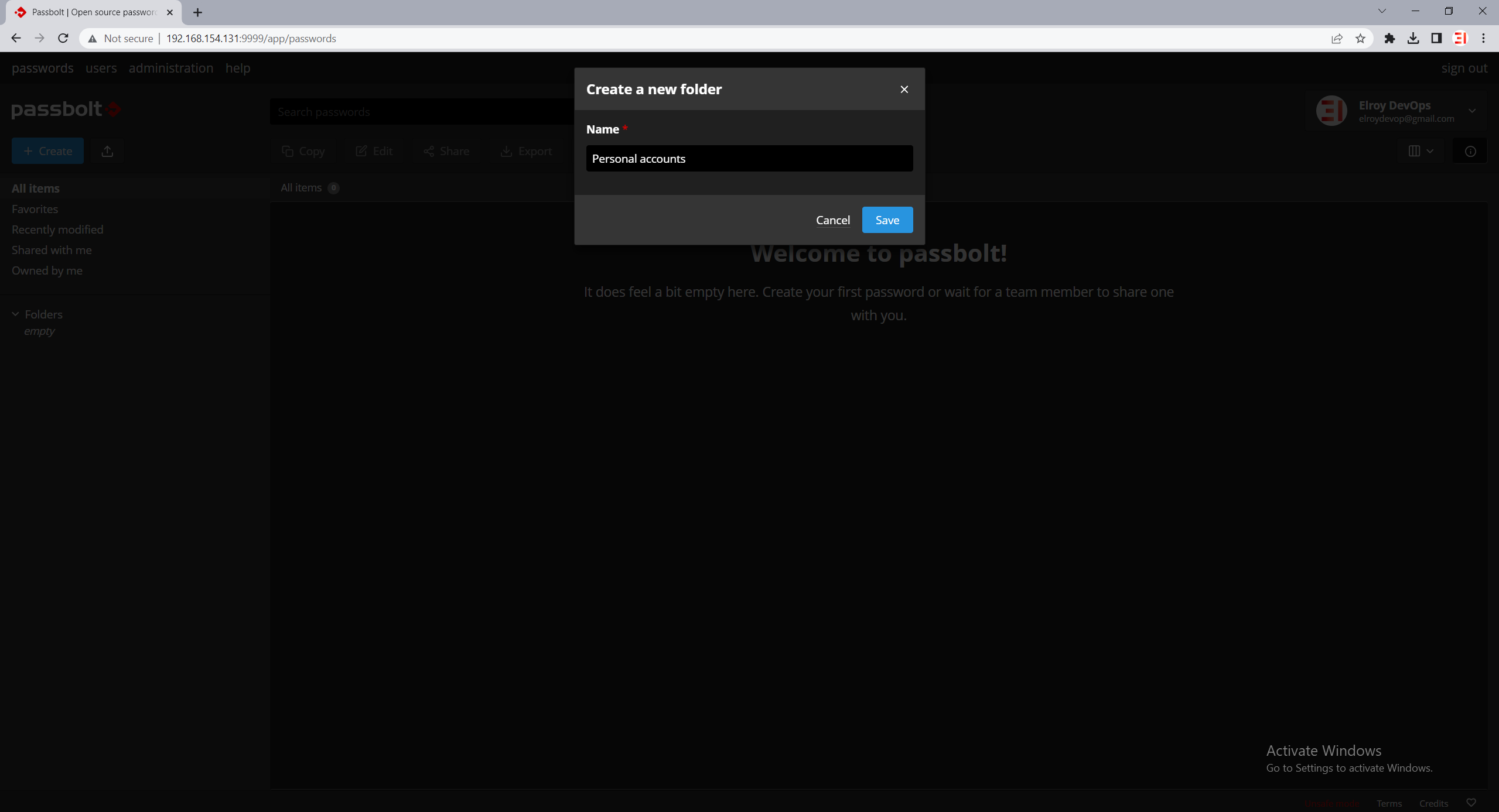
Task: Reload the page
Action: pos(63,38)
